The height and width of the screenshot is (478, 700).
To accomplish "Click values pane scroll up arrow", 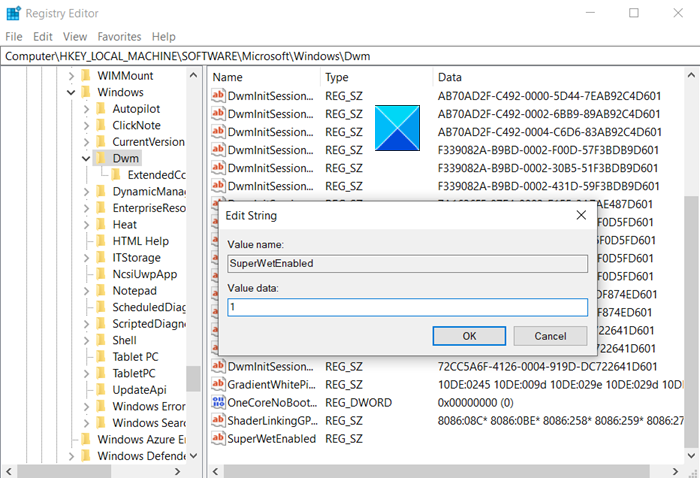I will (691, 75).
